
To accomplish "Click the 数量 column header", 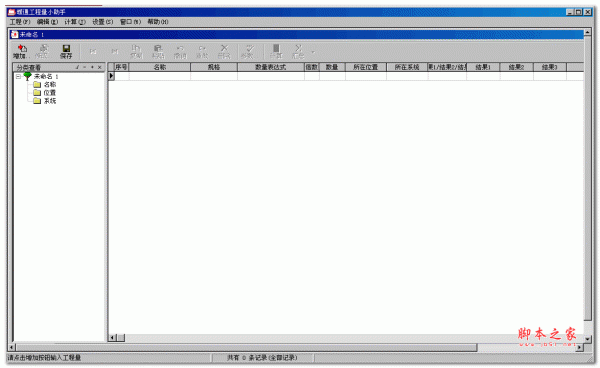I will click(332, 67).
